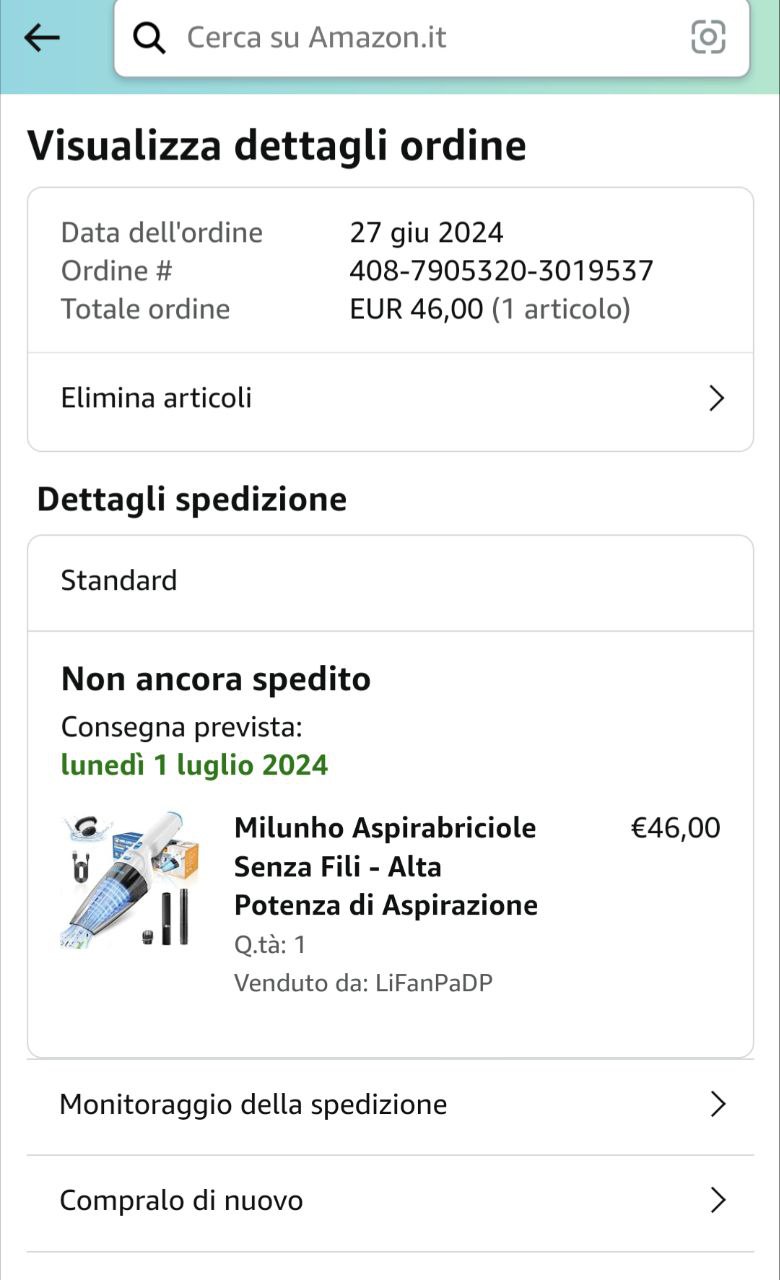Click the Visualizza dettagli ordine heading
This screenshot has width=780, height=1280.
coord(277,146)
